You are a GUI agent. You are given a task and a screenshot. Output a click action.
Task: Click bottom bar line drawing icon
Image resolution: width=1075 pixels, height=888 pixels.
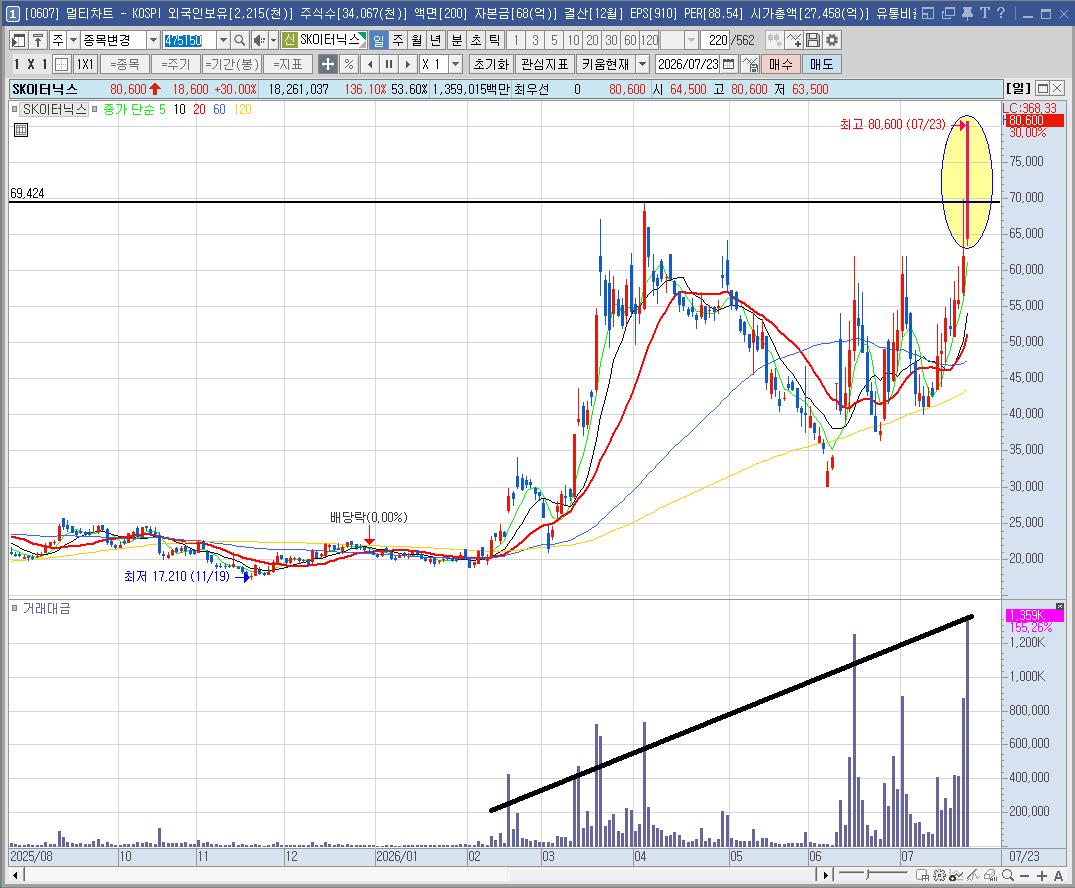[x=973, y=875]
